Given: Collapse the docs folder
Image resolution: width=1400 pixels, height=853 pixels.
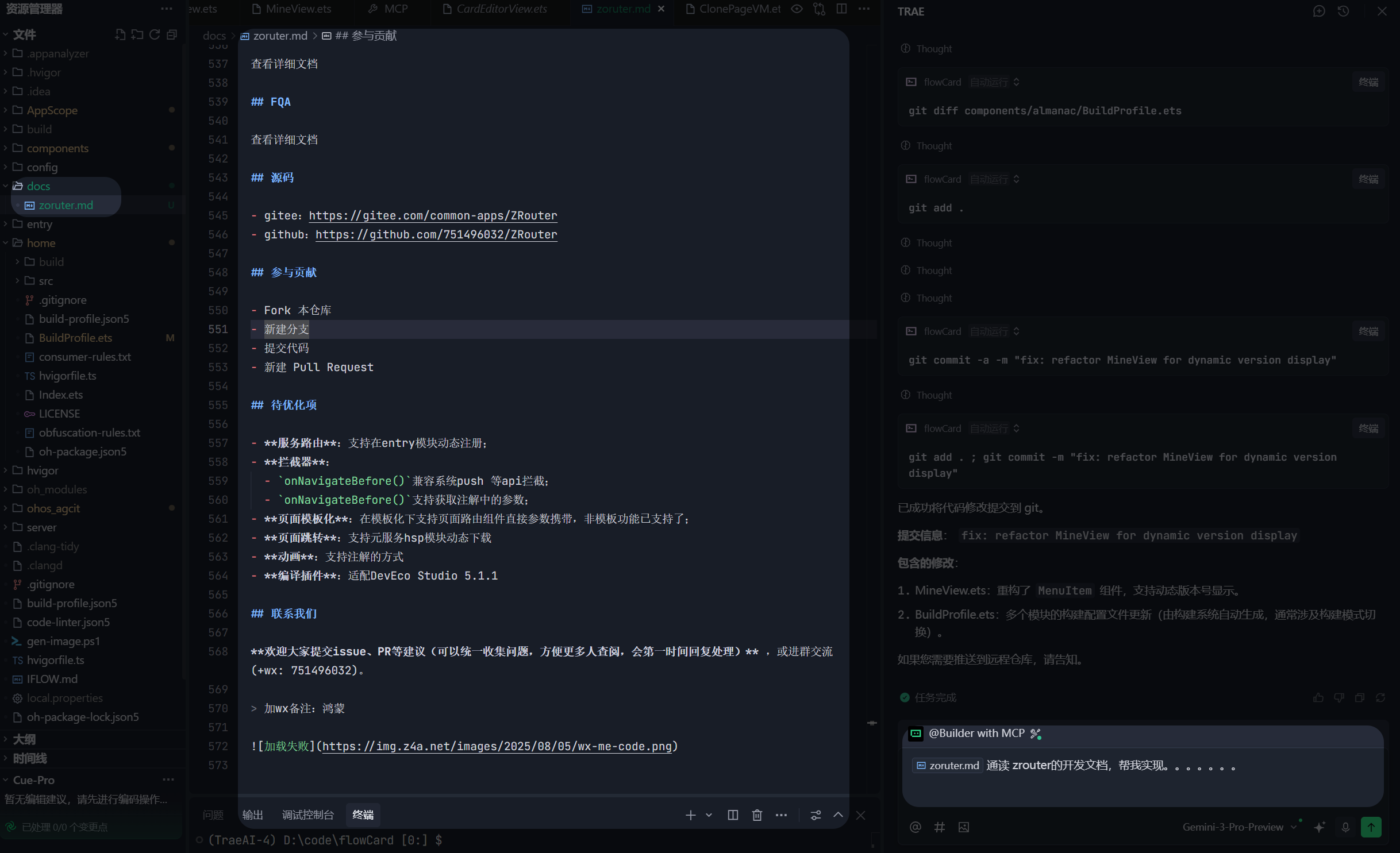Looking at the screenshot, I should [x=38, y=186].
